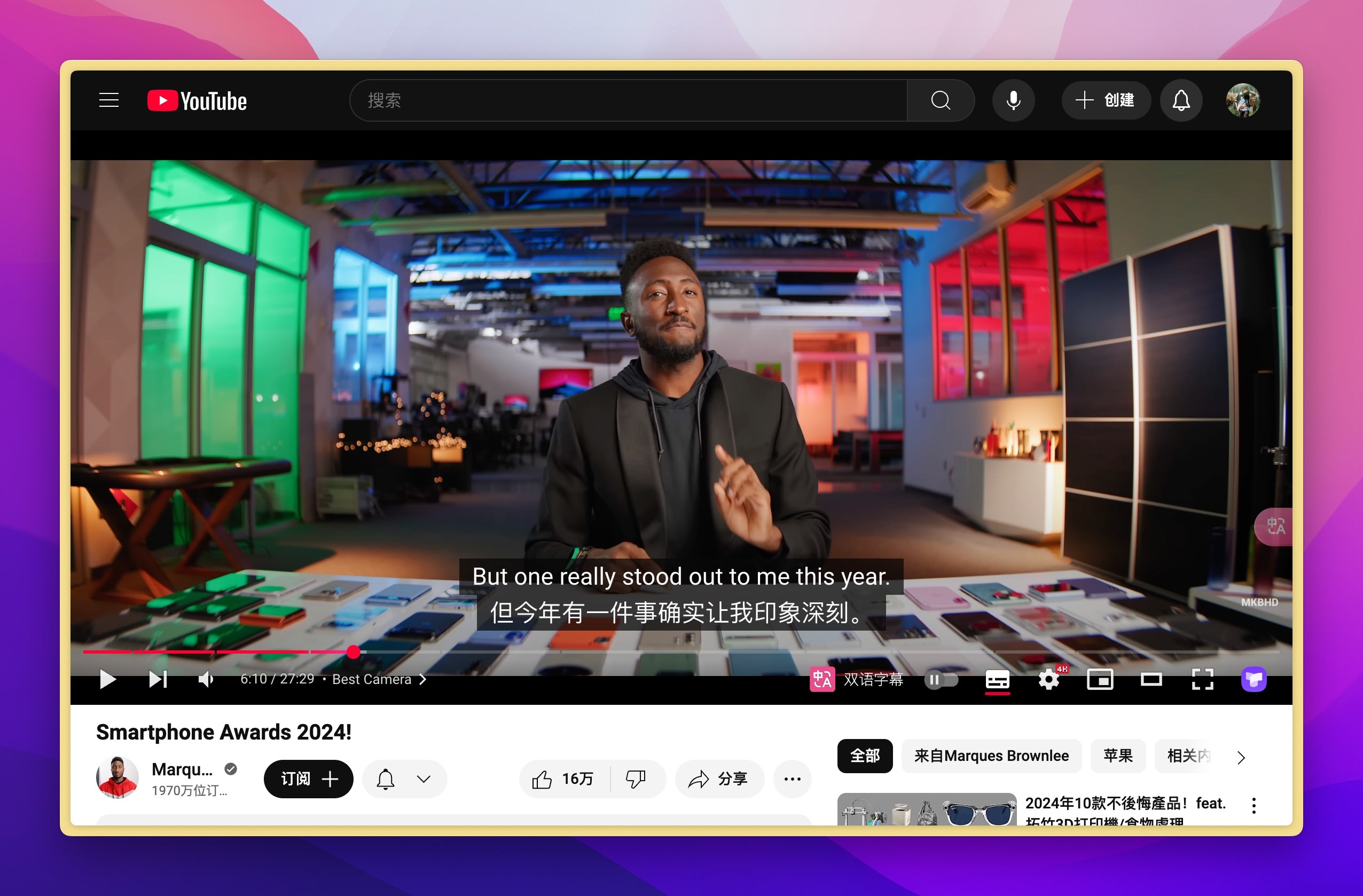1363x896 pixels.
Task: Open notifications bell in header
Action: (1181, 101)
